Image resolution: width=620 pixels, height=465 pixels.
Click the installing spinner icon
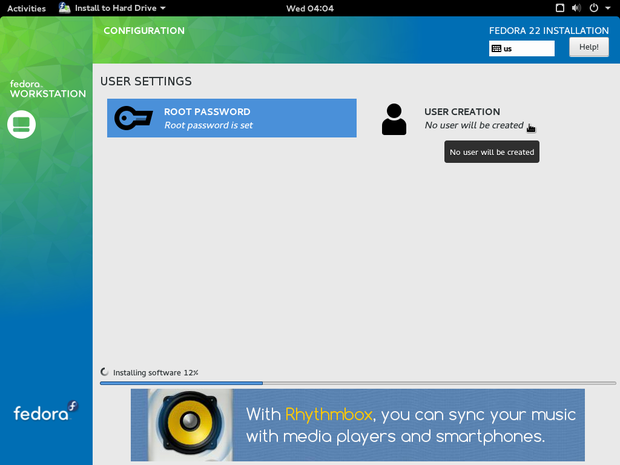coord(104,372)
